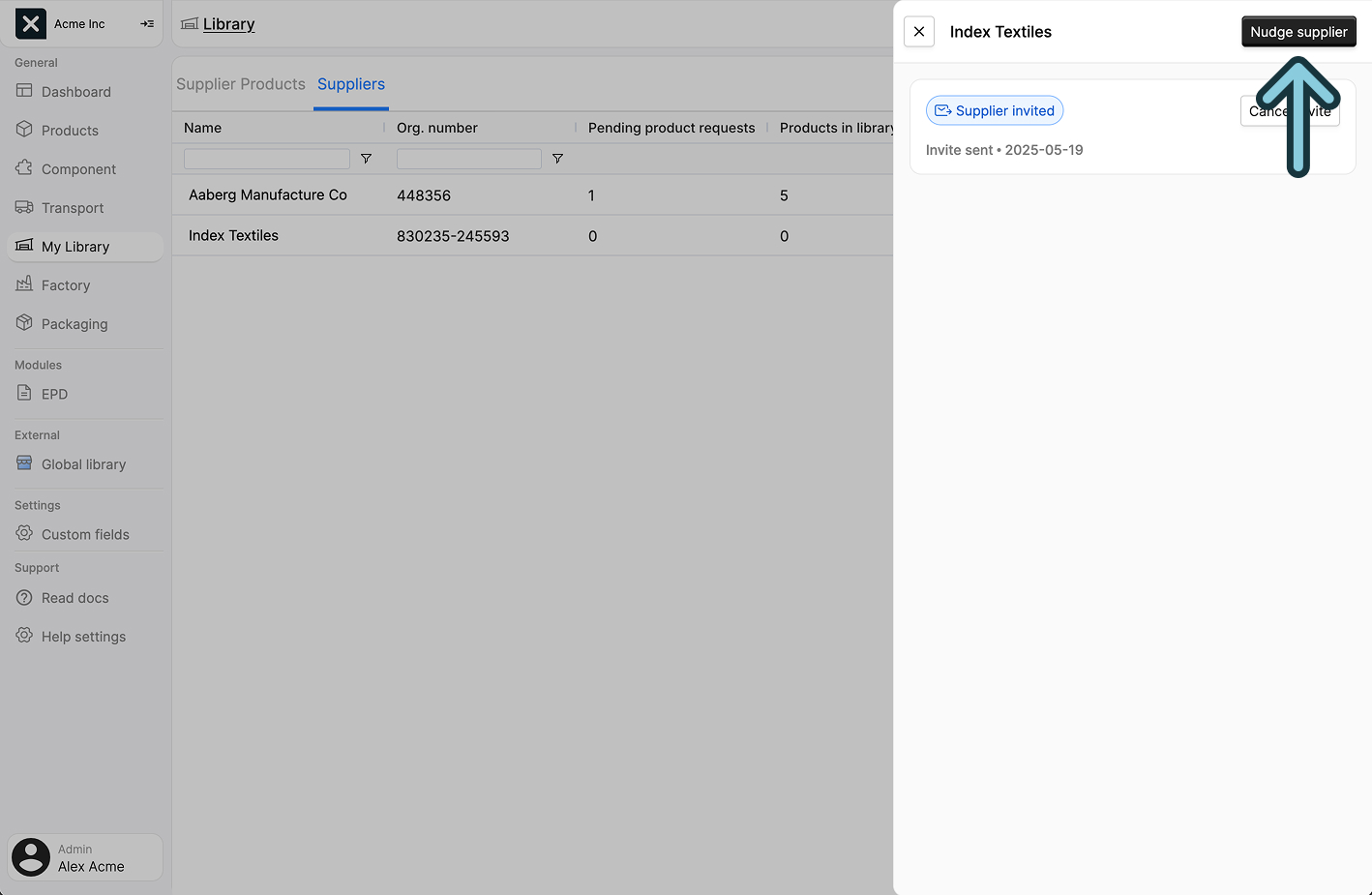This screenshot has width=1372, height=895.
Task: Click the Global library icon
Action: (24, 463)
